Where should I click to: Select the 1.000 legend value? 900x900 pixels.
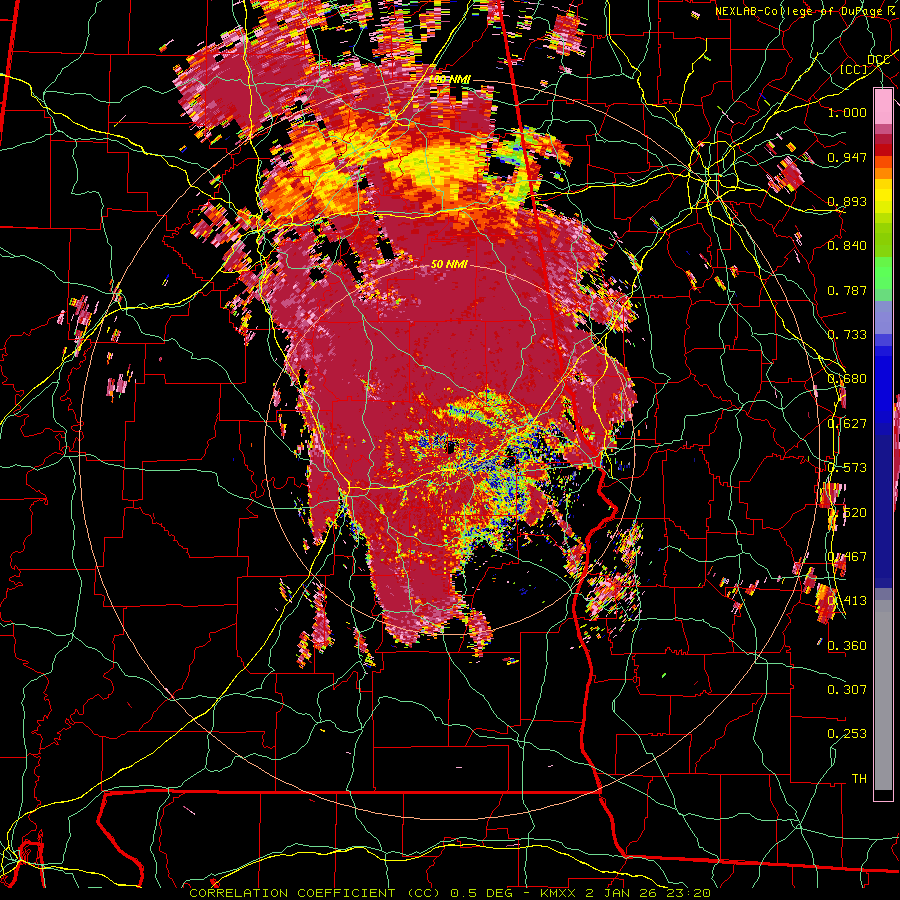(x=847, y=112)
